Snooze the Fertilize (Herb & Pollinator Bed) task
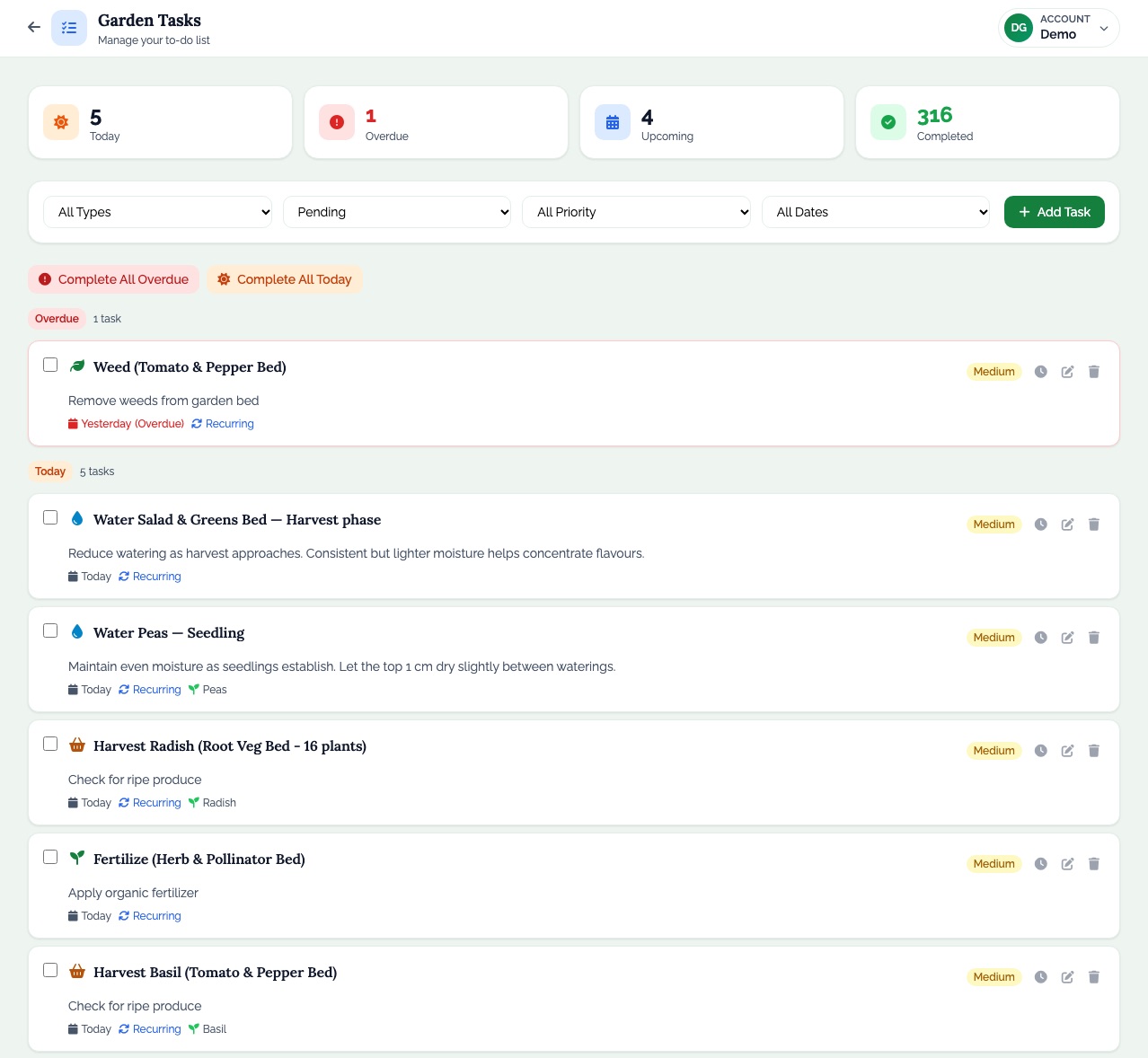Screen dimensions: 1148x1058 (x=1040, y=864)
